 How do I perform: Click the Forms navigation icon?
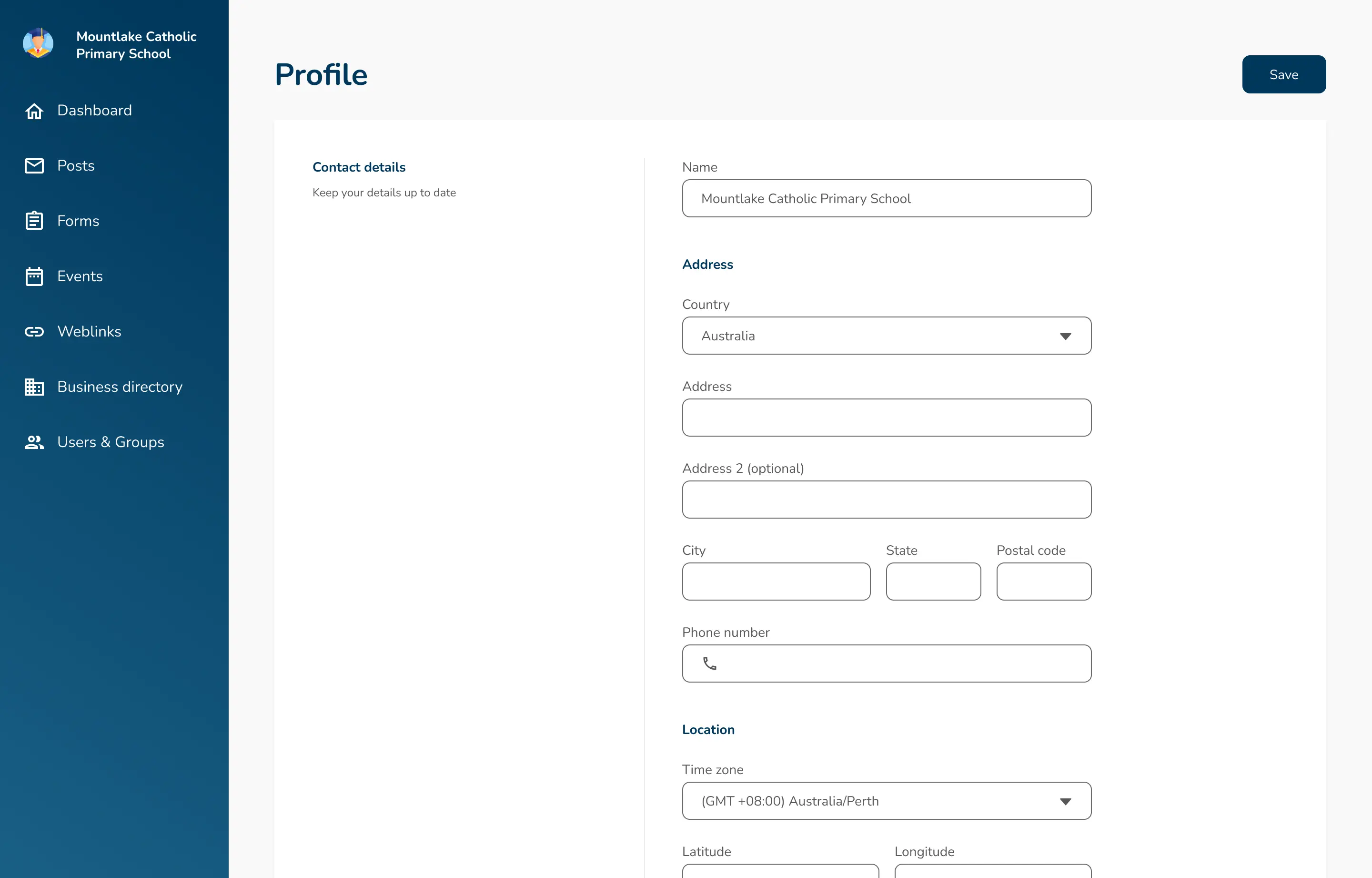pyautogui.click(x=35, y=221)
